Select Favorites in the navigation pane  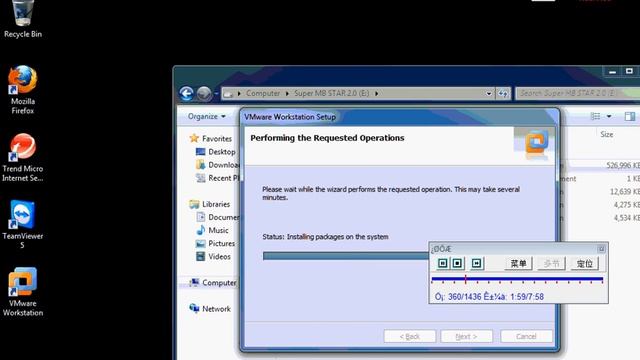coord(217,139)
